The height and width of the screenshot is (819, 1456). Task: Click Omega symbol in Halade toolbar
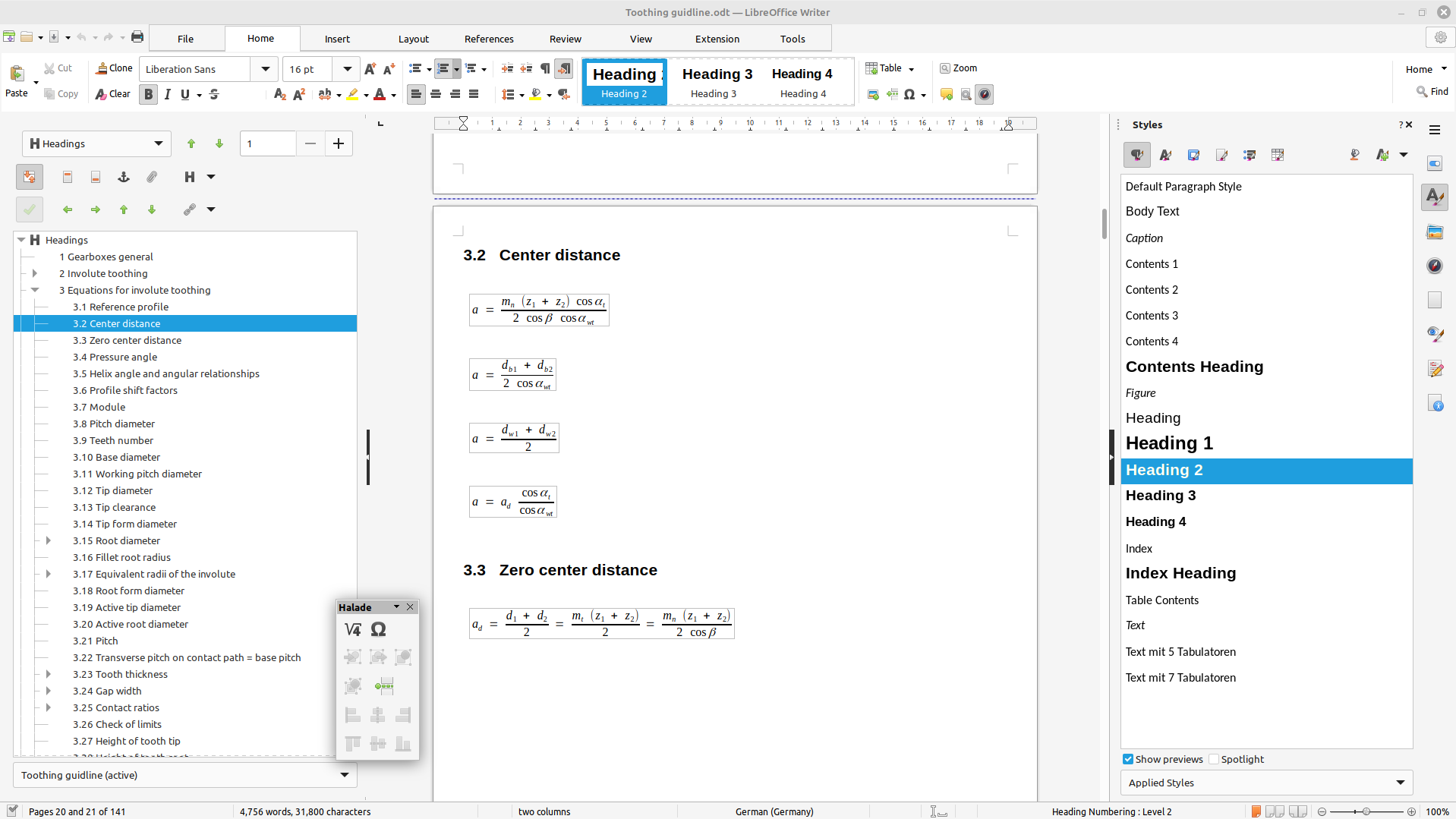(x=378, y=629)
